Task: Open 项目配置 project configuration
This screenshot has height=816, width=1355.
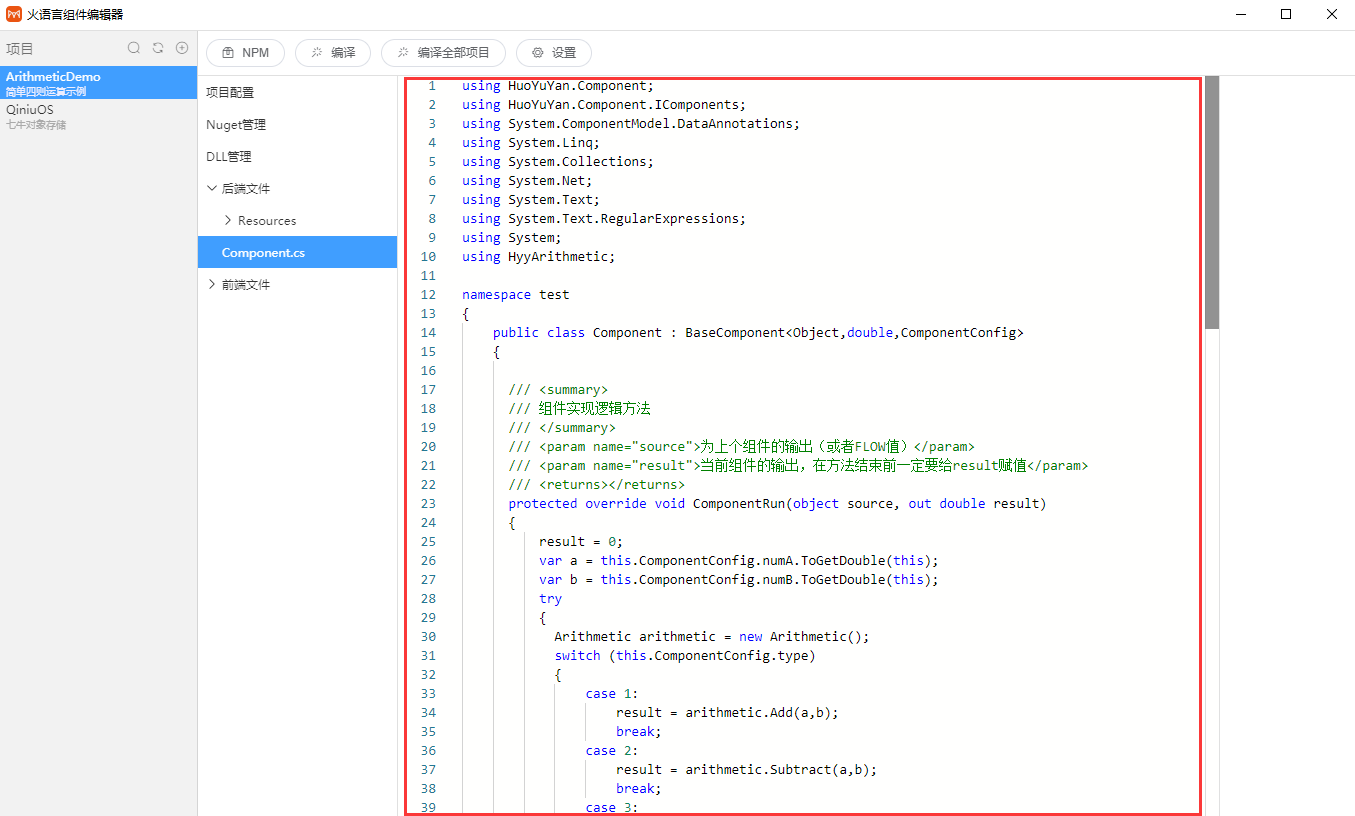Action: (230, 92)
